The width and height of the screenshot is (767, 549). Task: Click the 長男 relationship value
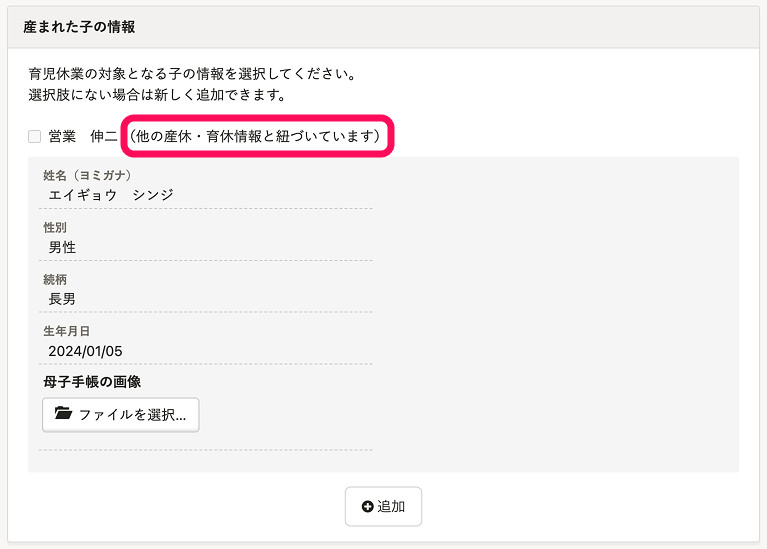(63, 299)
